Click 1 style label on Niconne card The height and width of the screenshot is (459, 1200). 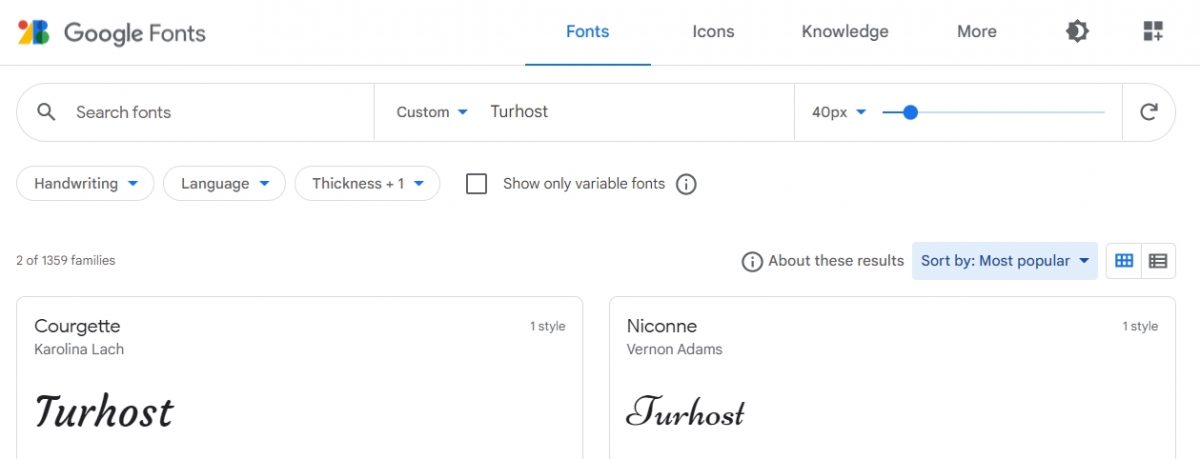point(1140,326)
